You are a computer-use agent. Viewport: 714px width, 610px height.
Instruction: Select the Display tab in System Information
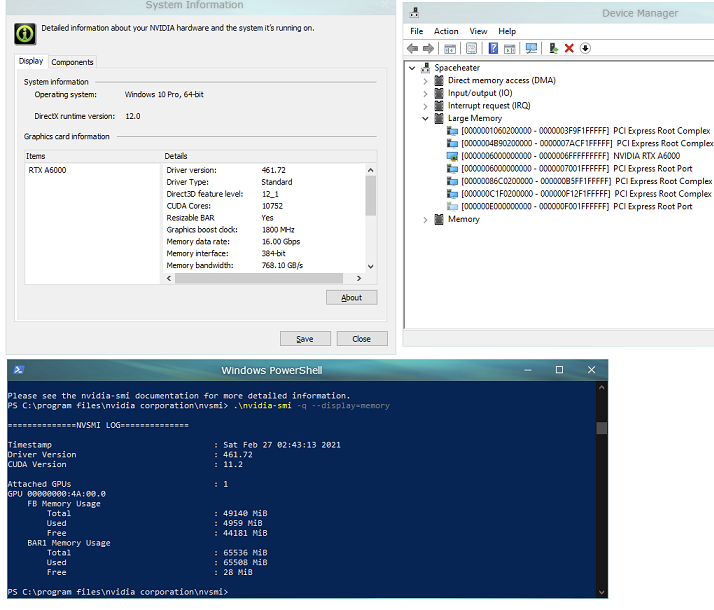click(31, 61)
